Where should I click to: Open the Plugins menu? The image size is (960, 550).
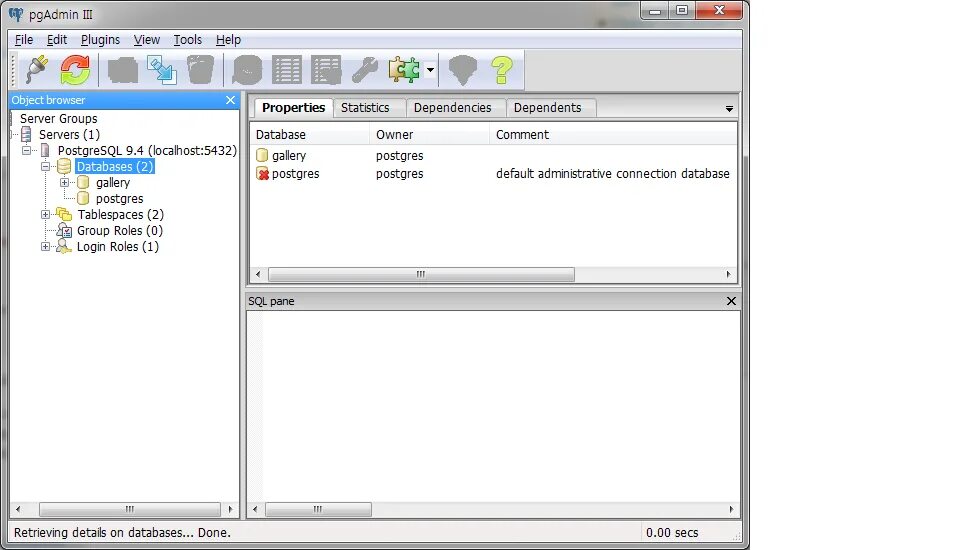(100, 40)
